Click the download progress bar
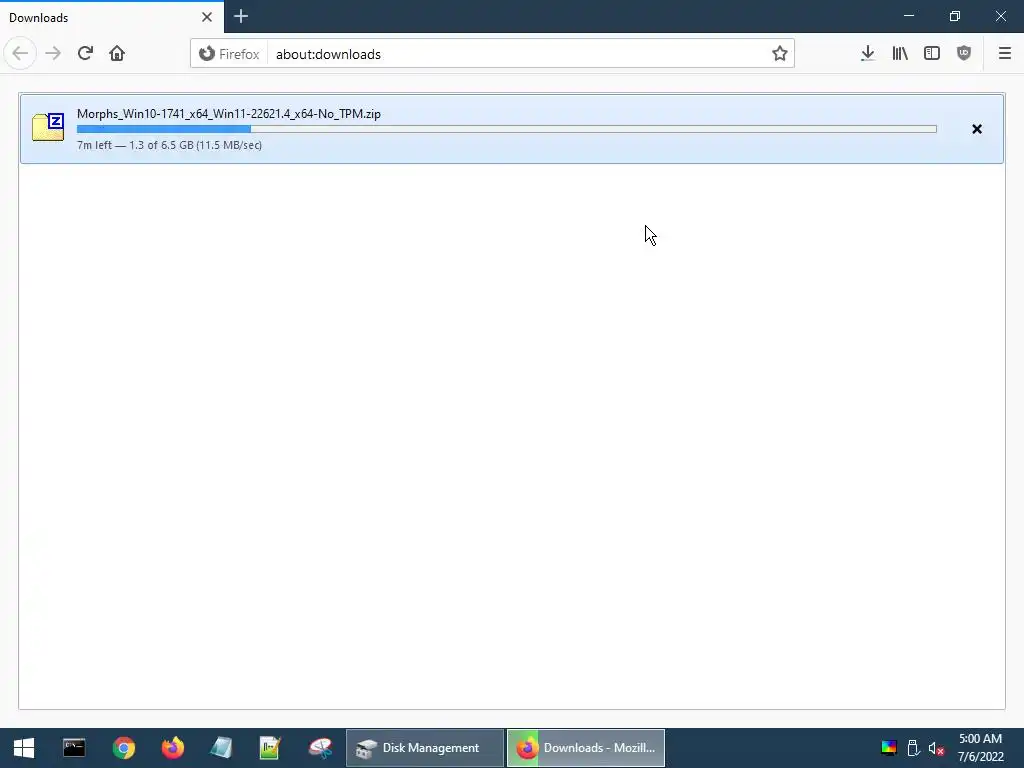 [507, 129]
